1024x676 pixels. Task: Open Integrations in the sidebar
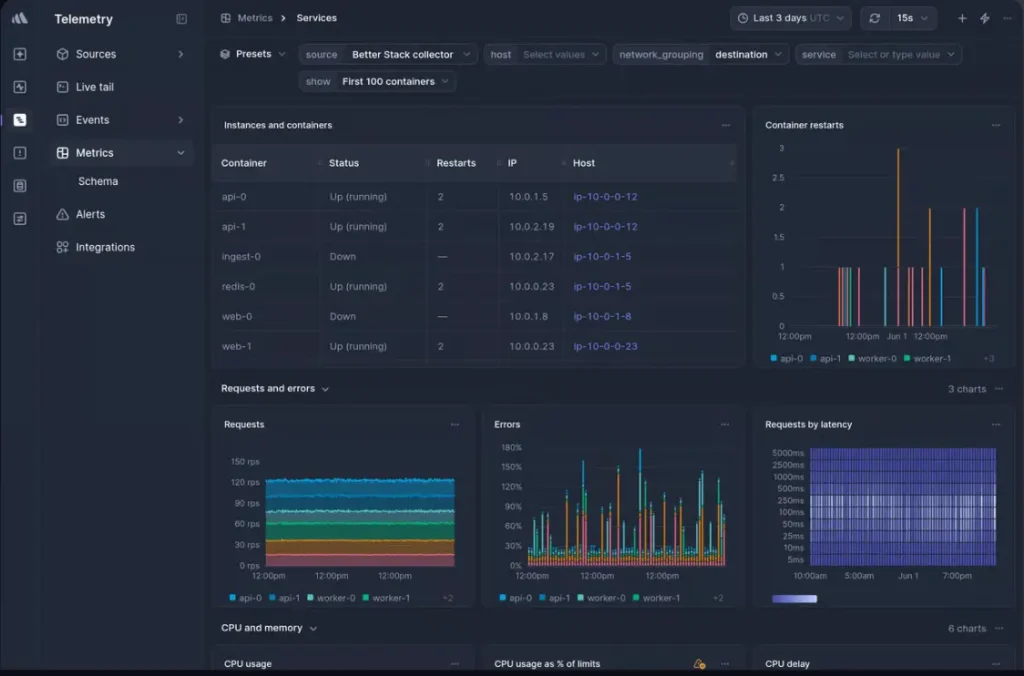(x=121, y=247)
